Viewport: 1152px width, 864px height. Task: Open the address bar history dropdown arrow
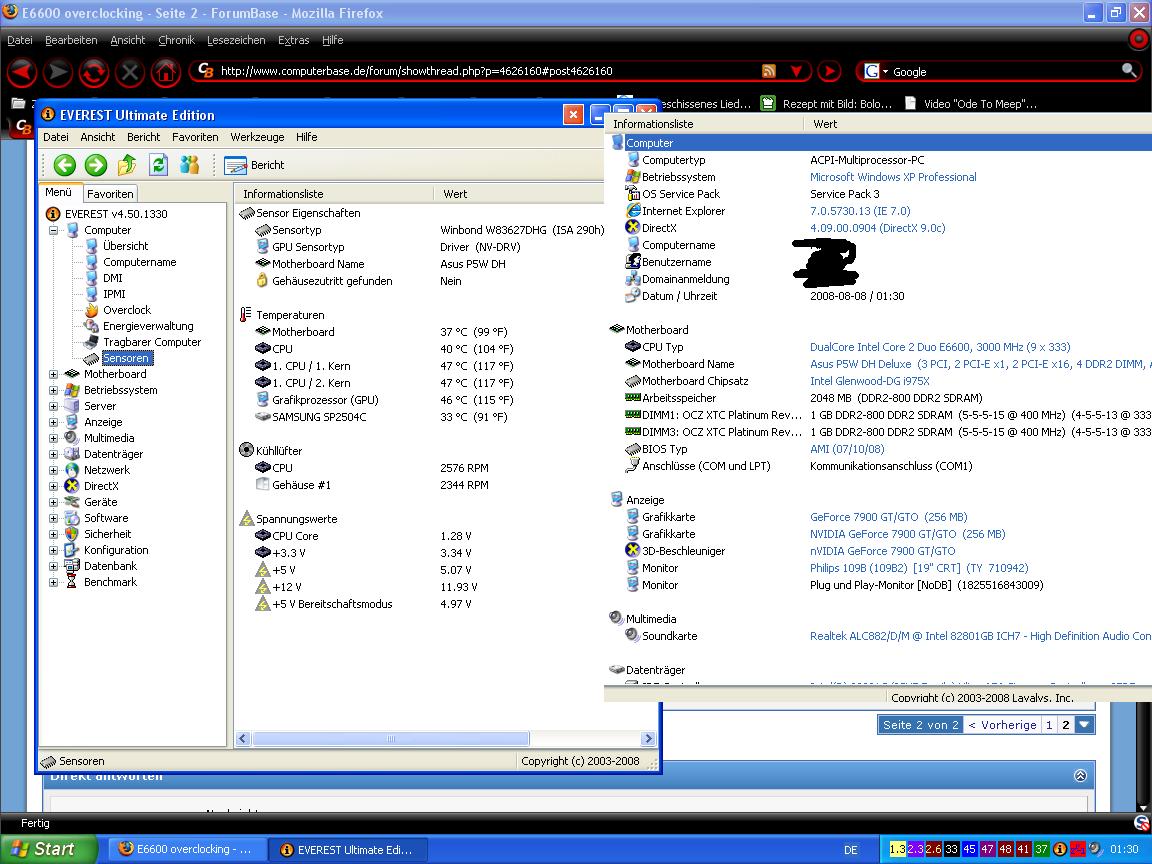[796, 71]
